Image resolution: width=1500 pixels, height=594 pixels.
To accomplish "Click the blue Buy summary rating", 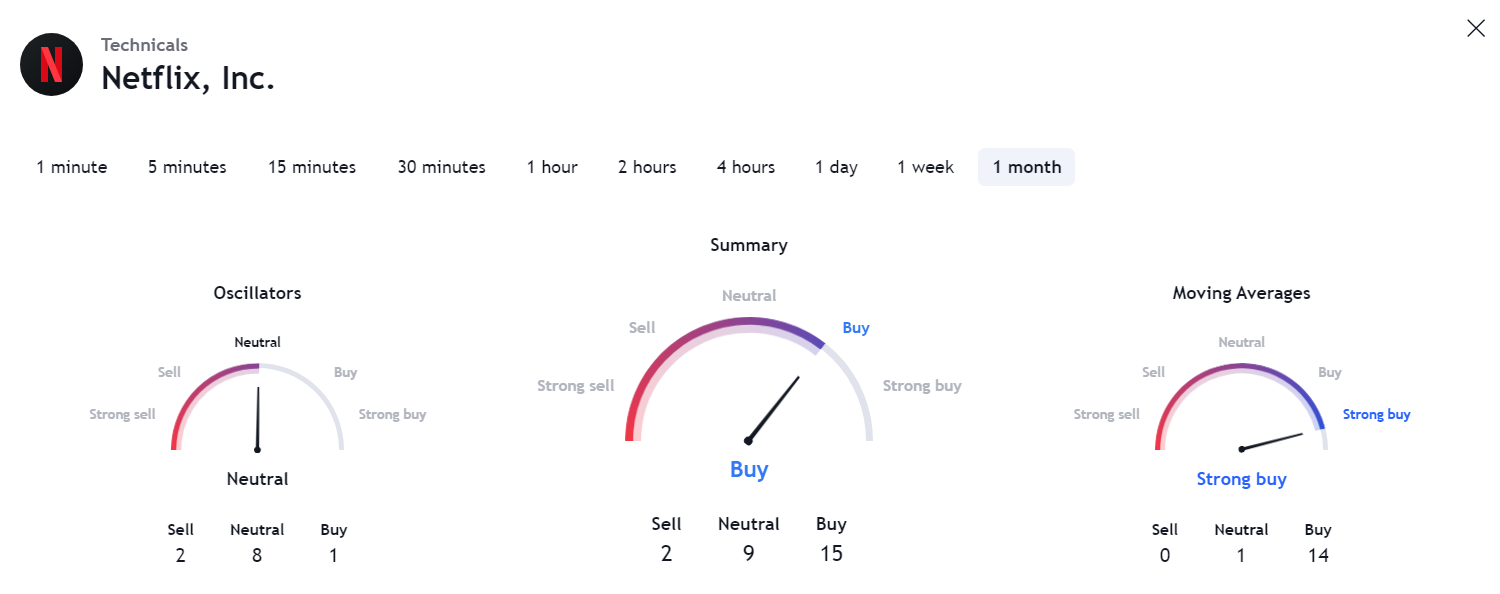I will click(x=749, y=469).
